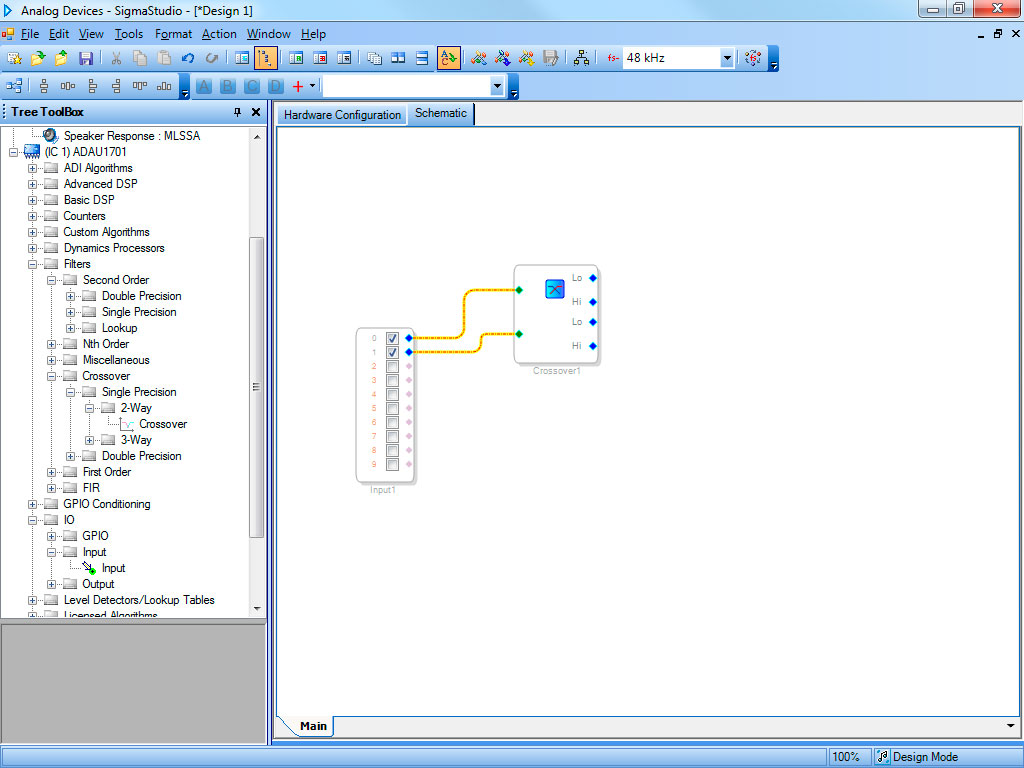
Task: Select the Crossover item under 2-Way
Action: (x=162, y=424)
